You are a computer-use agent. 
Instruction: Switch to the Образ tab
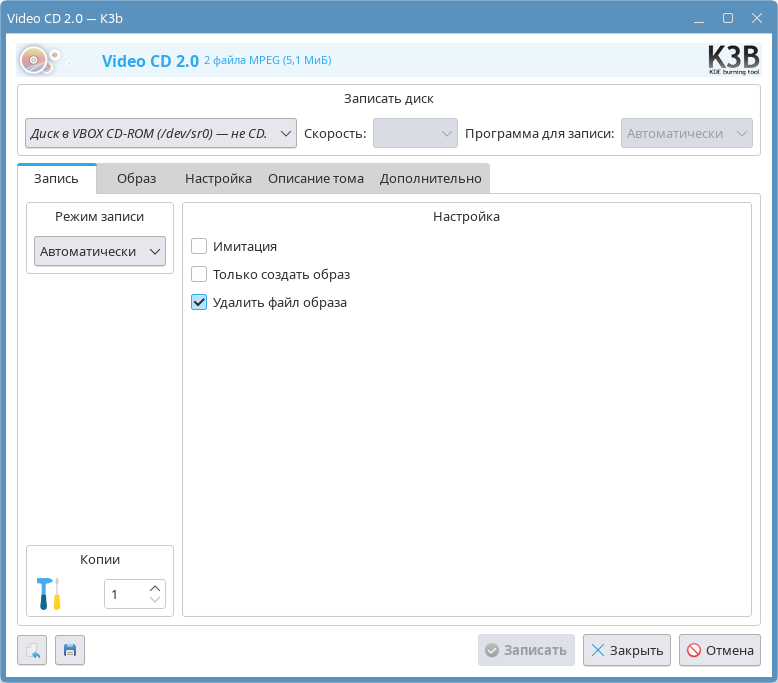[x=136, y=179]
